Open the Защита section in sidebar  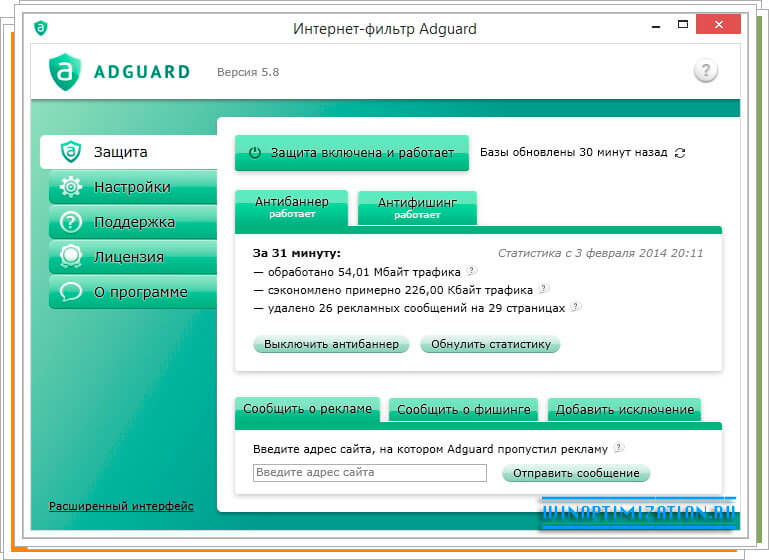pos(128,152)
